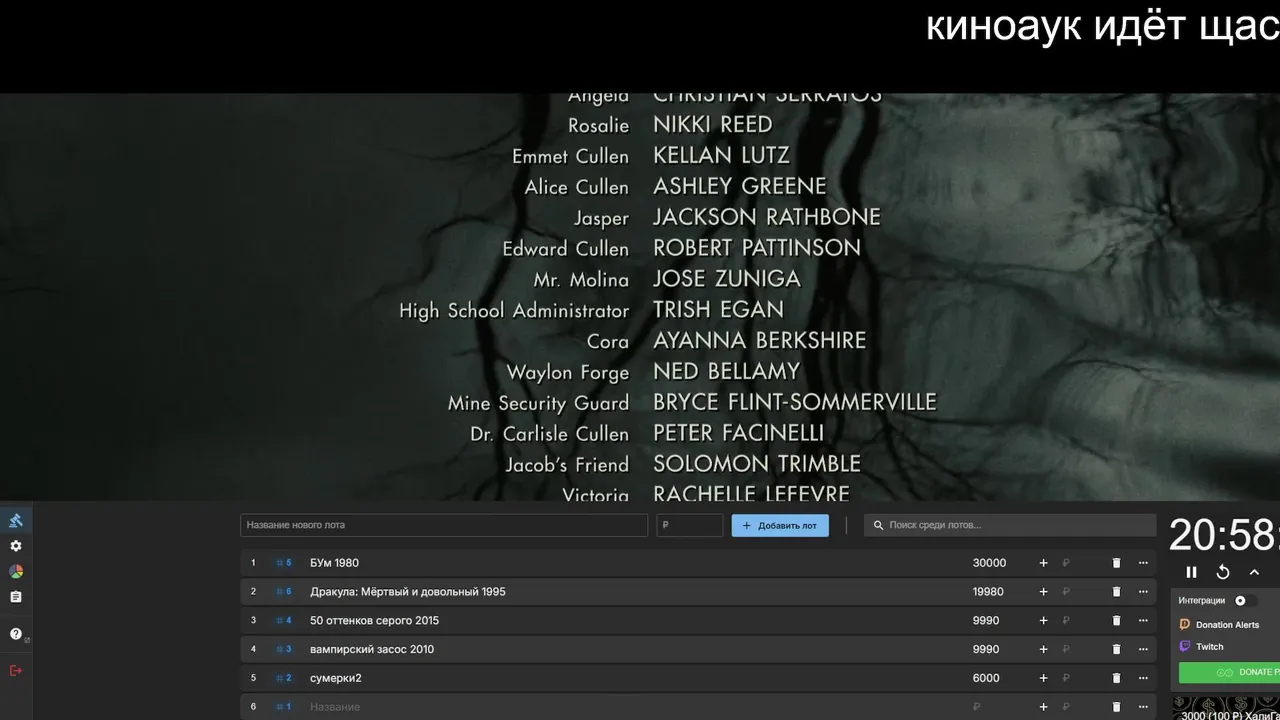This screenshot has height=720, width=1280.
Task: Click the 30000 amount value
Action: (989, 563)
